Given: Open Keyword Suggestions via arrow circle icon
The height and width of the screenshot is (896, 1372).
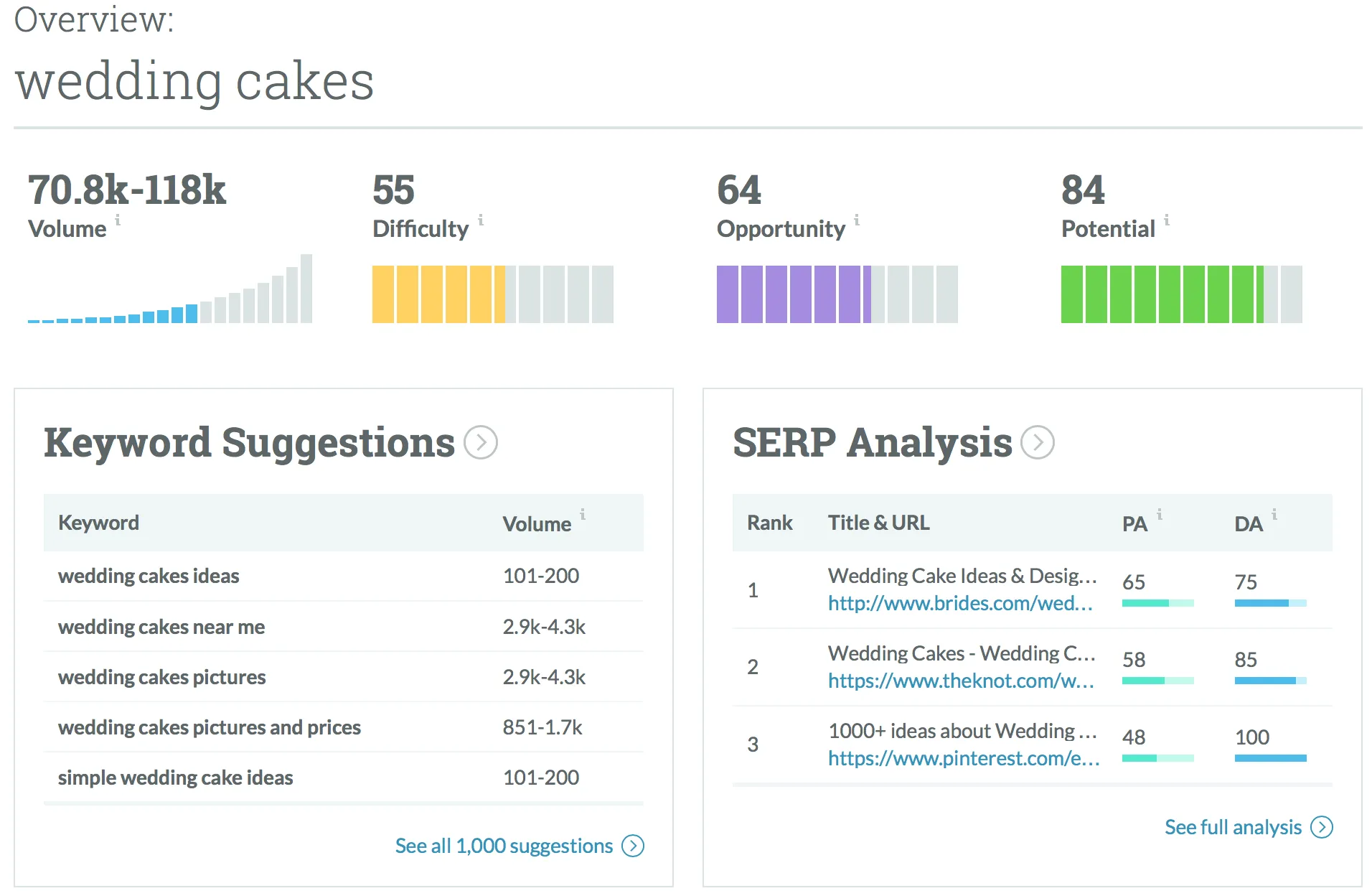Looking at the screenshot, I should click(x=481, y=442).
